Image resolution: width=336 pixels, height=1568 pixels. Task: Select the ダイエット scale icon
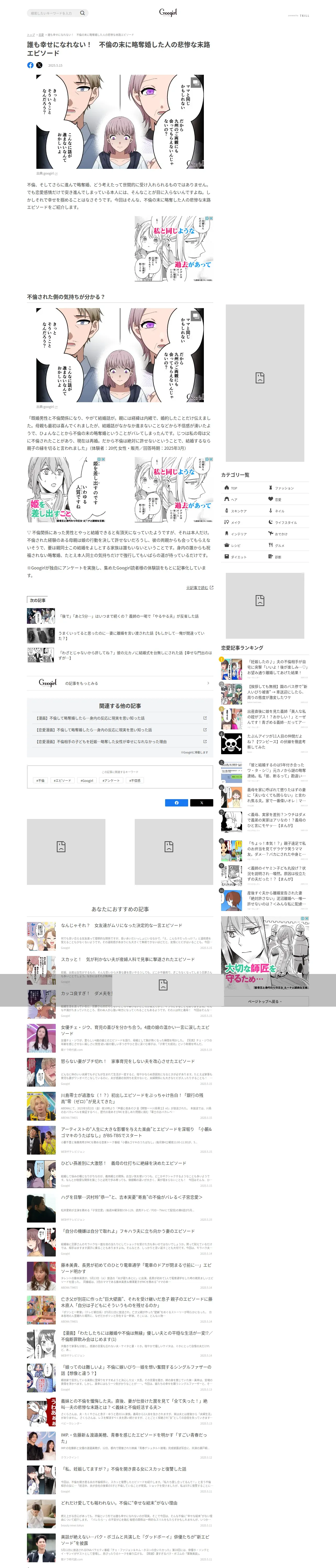point(227,557)
